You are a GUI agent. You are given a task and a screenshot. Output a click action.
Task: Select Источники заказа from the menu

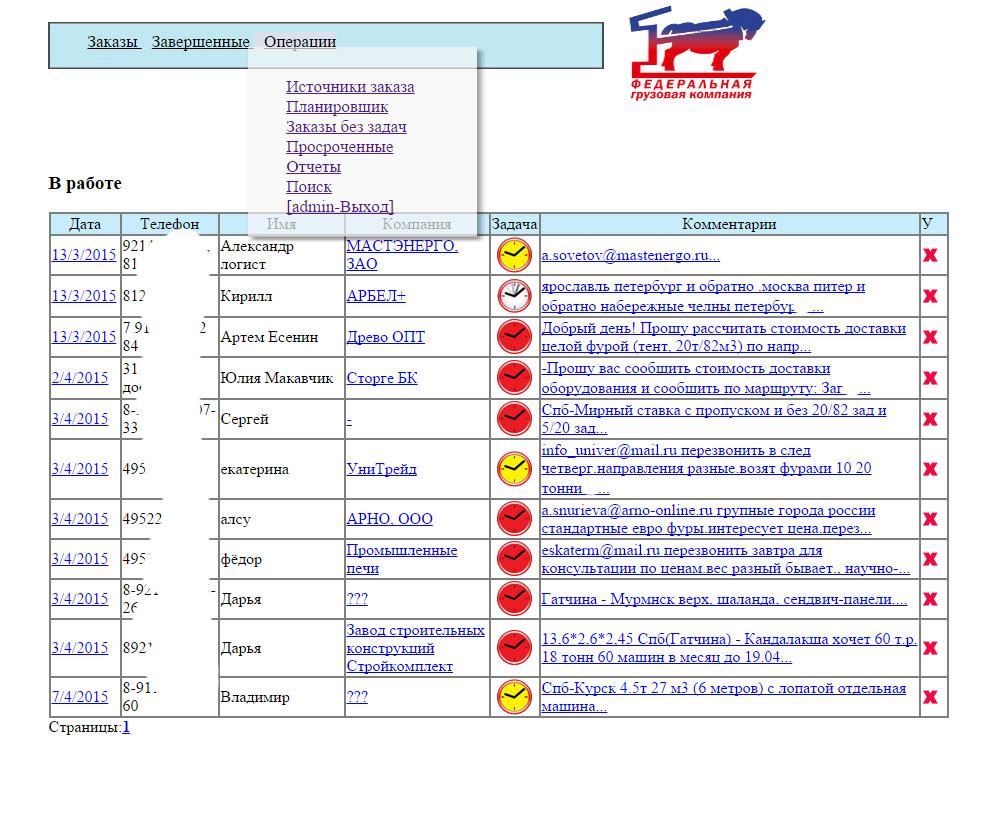pyautogui.click(x=350, y=87)
